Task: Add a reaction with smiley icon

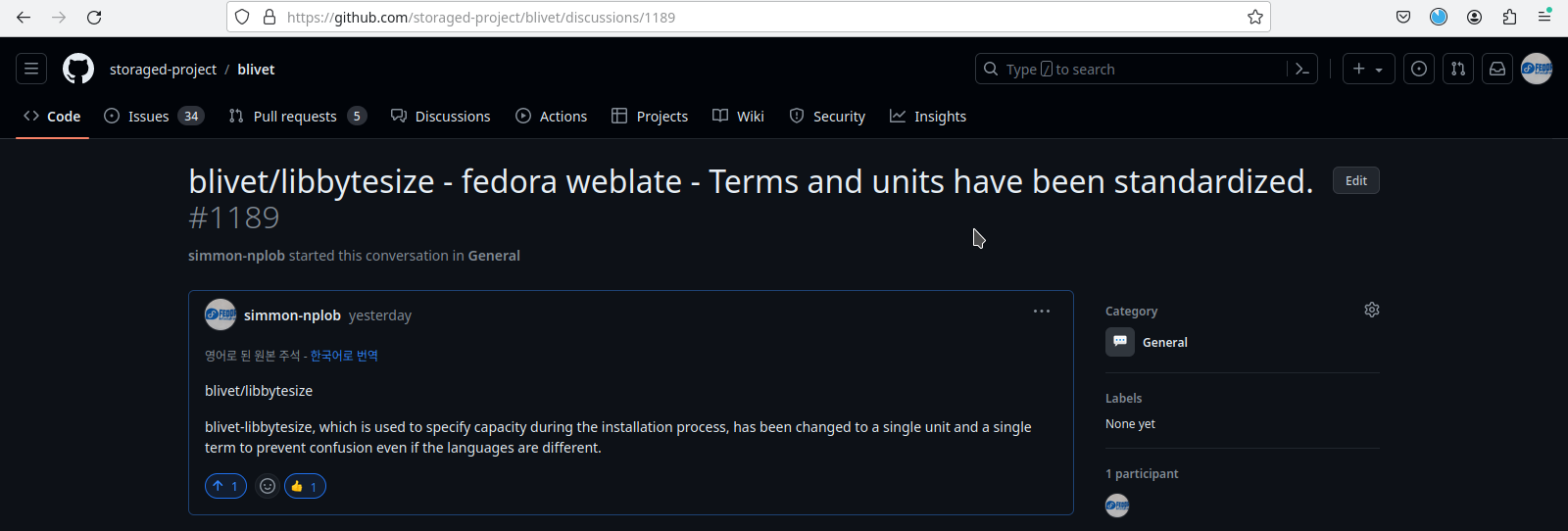Action: coord(268,486)
